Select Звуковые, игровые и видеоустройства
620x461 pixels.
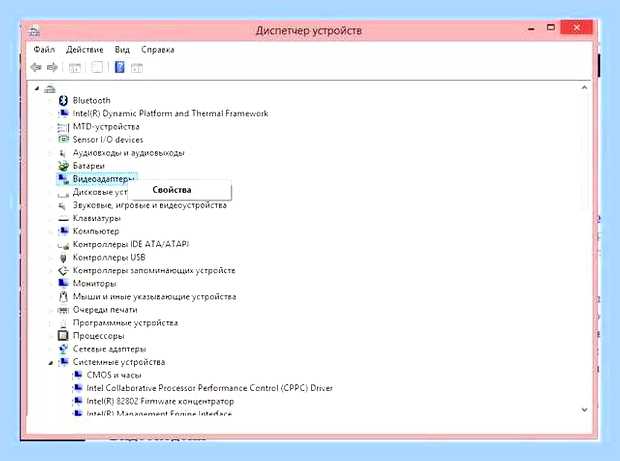tap(149, 205)
